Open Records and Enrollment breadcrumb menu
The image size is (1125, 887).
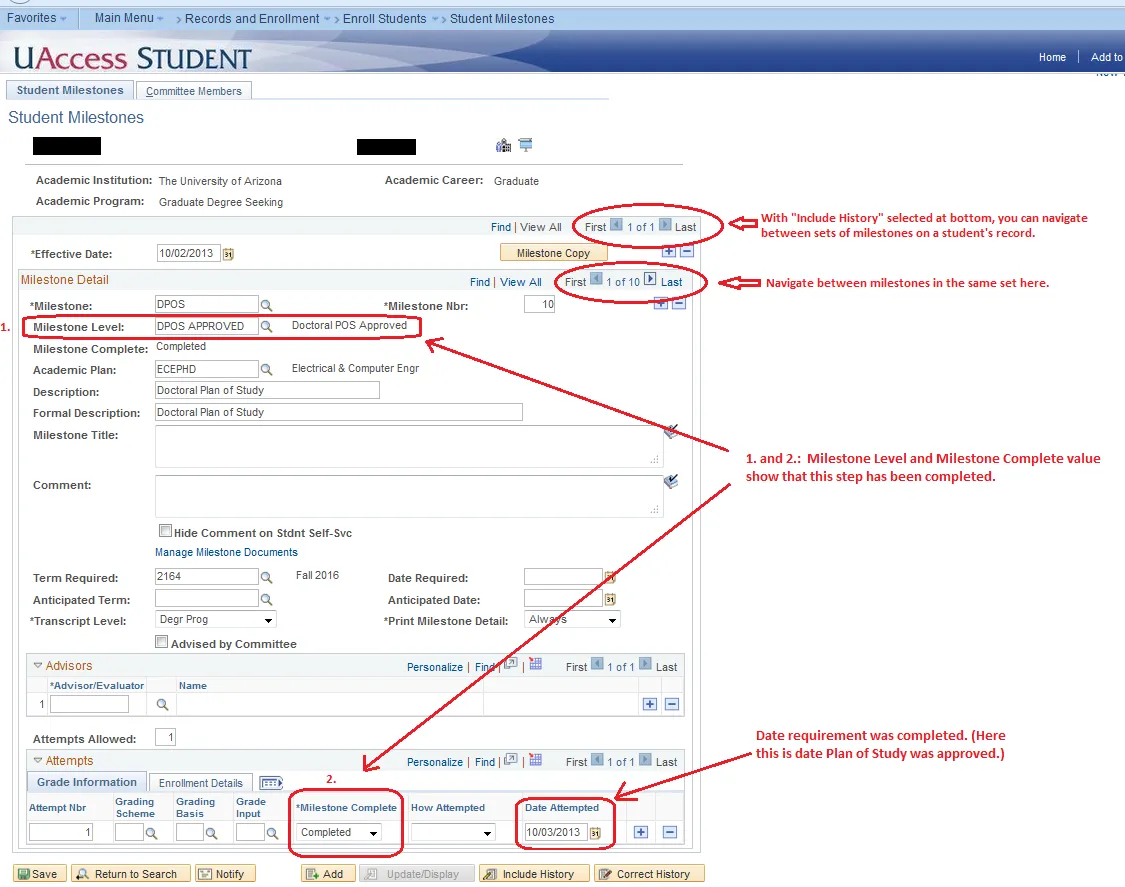(x=257, y=19)
